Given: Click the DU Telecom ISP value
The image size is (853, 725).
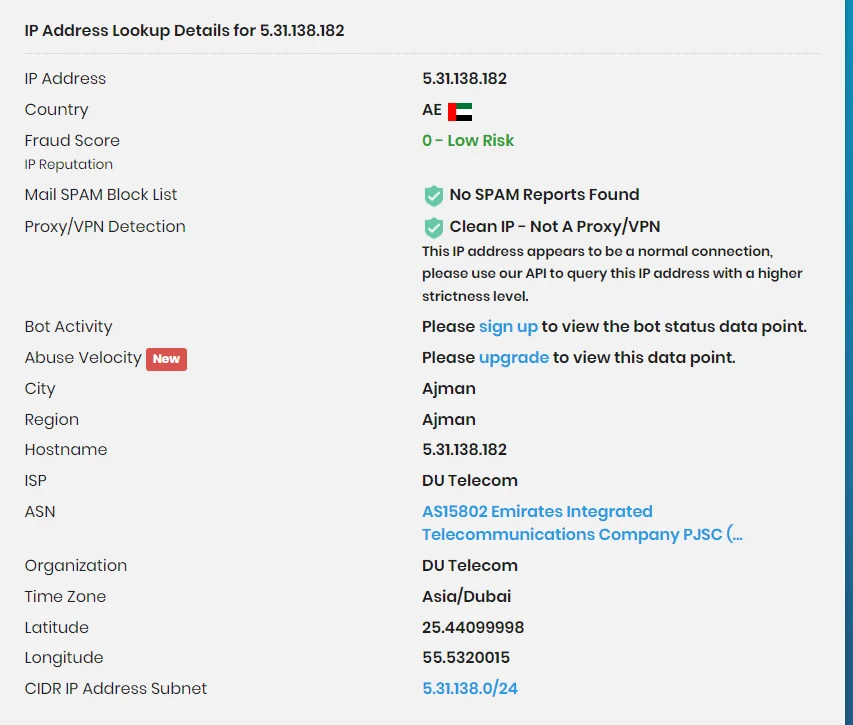Looking at the screenshot, I should [x=470, y=481].
